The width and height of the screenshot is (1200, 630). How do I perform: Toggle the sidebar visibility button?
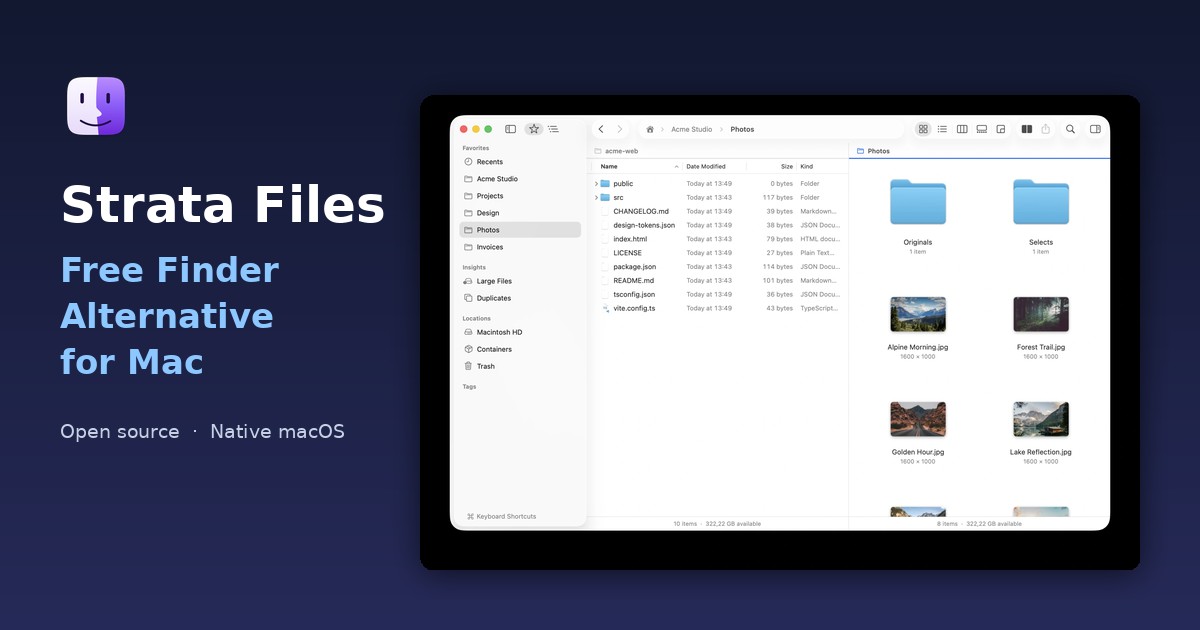click(x=510, y=129)
